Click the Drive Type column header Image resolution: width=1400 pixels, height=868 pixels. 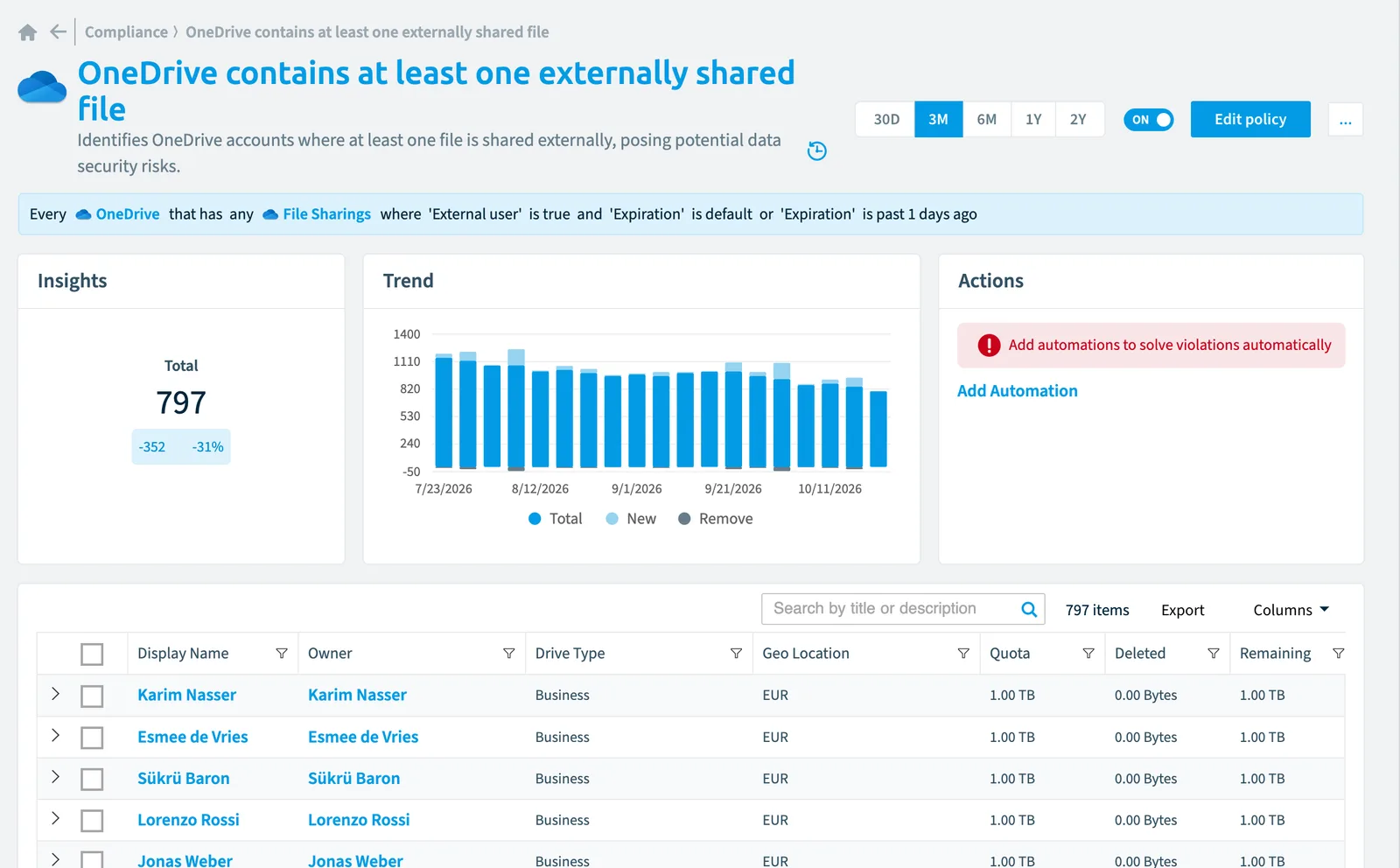570,654
